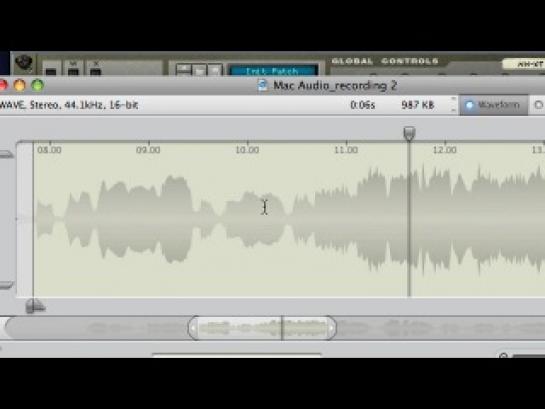Click the zoom magnifier icon at bottom right
Screen dimensions: 545x409
coord(503,355)
